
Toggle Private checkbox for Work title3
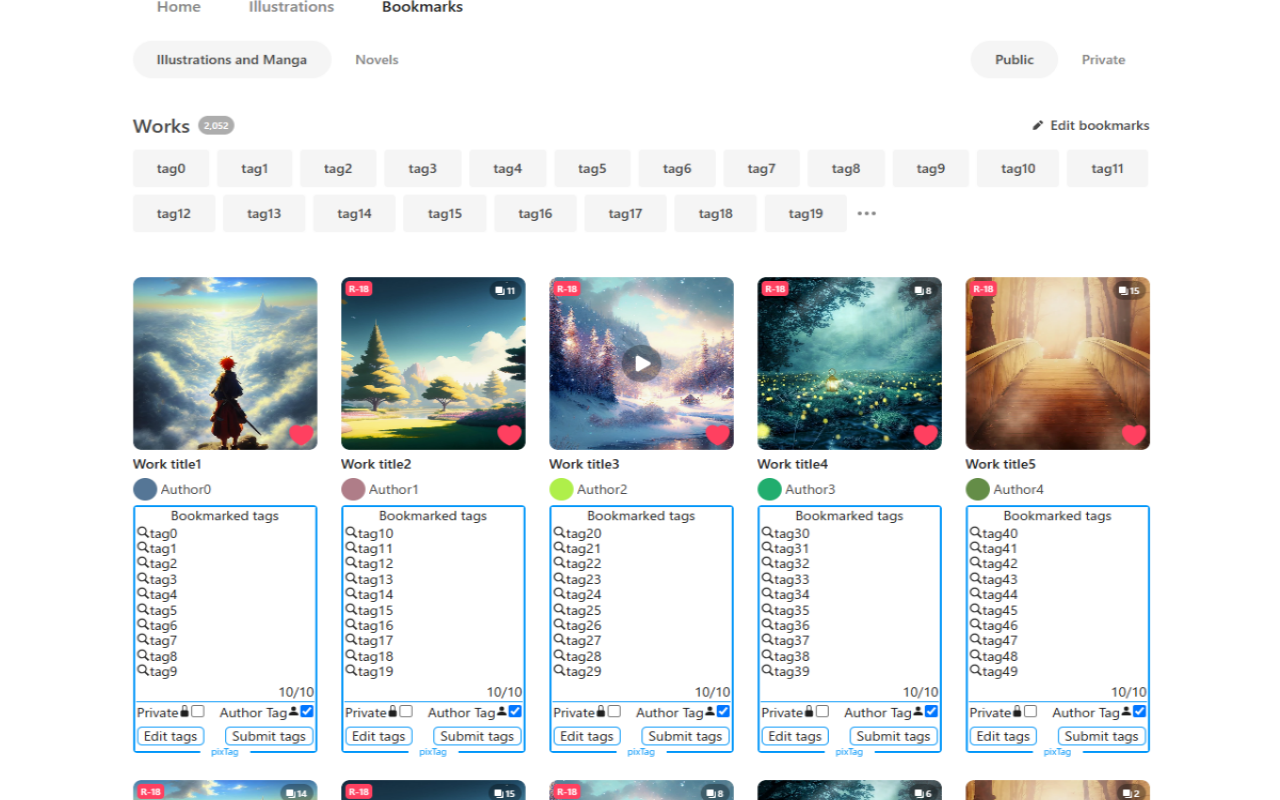coord(614,712)
